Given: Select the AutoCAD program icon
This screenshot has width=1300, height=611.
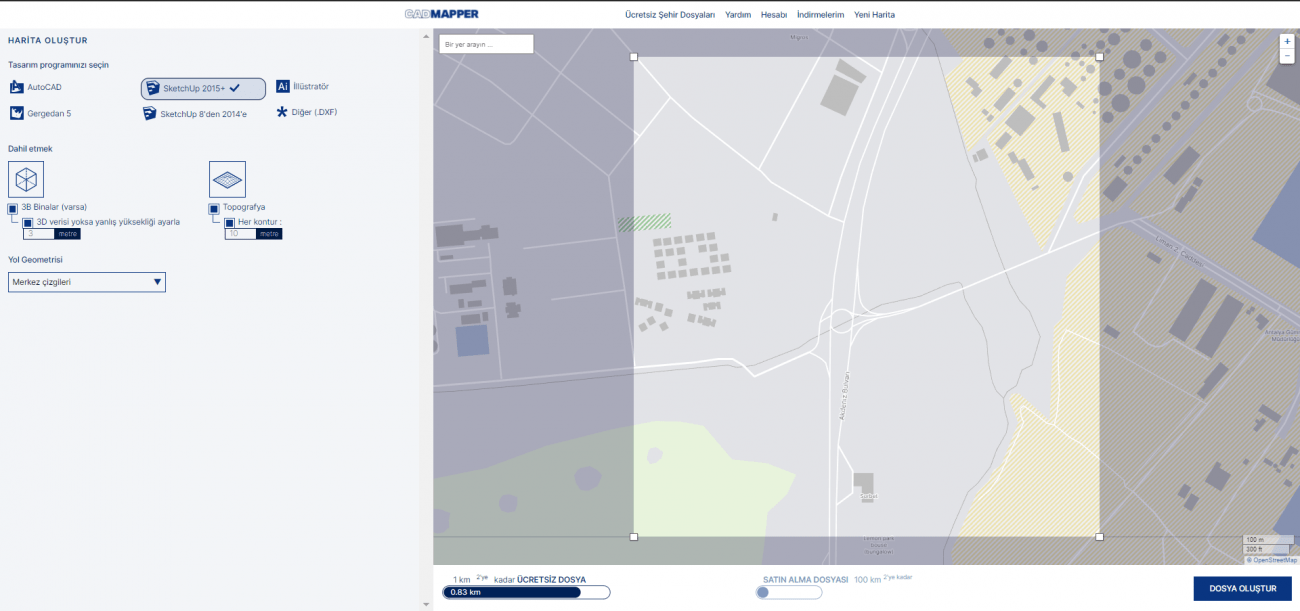Looking at the screenshot, I should [x=16, y=87].
